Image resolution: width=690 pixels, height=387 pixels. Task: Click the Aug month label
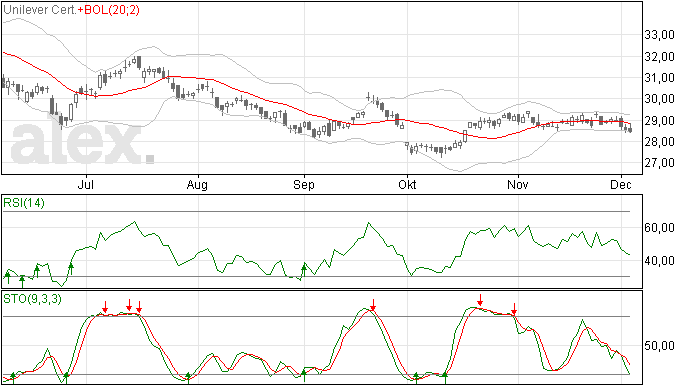coord(197,184)
